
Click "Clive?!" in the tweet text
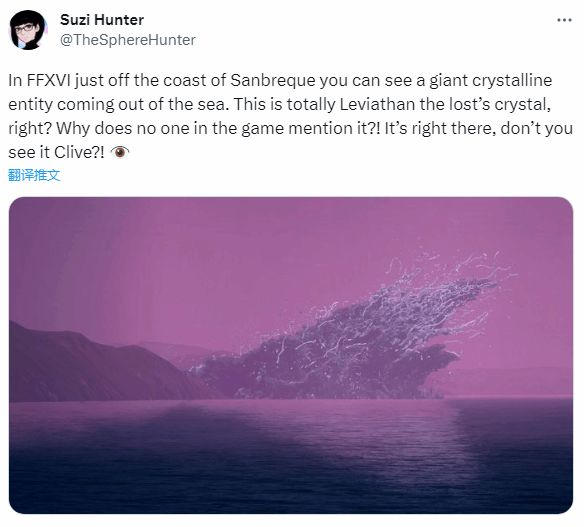pyautogui.click(x=79, y=152)
